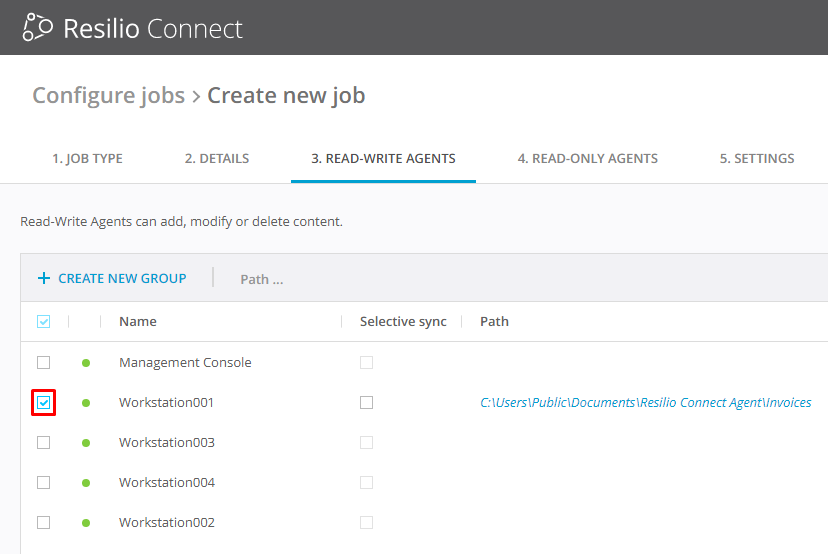Click Management Console green status dot
Screen dimensions: 828x554
(x=86, y=363)
